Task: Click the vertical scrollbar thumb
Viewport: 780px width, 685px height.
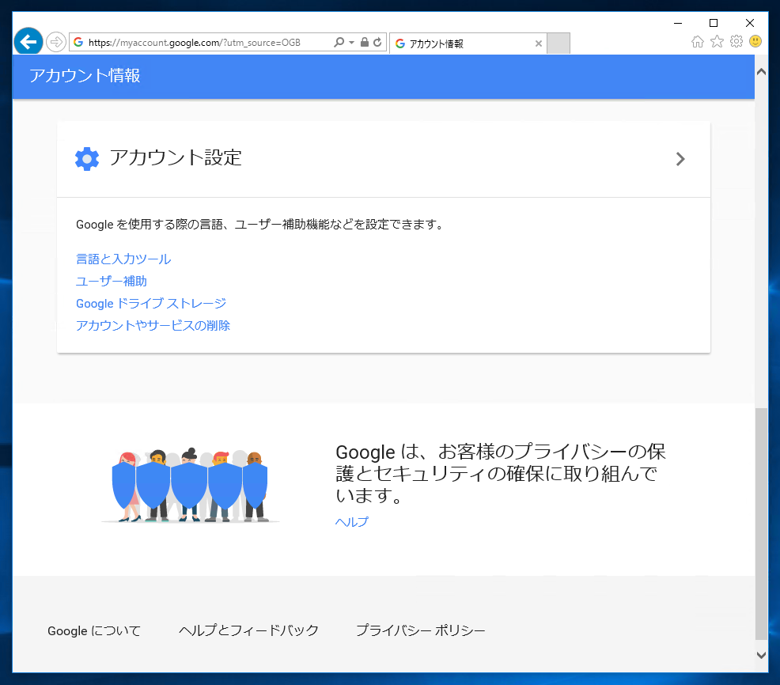Action: (761, 524)
